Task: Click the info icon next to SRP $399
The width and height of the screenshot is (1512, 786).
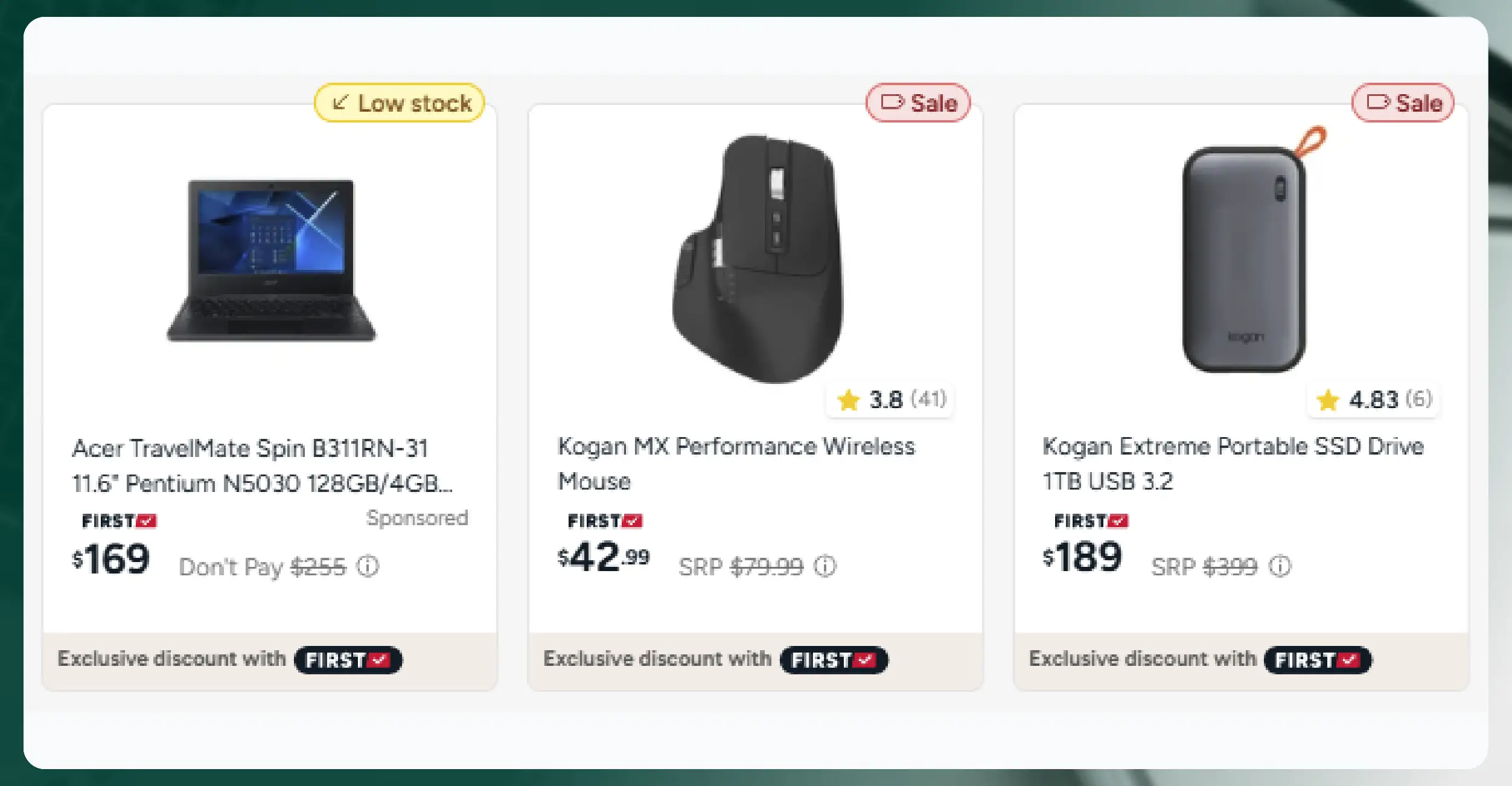Action: [x=1280, y=566]
